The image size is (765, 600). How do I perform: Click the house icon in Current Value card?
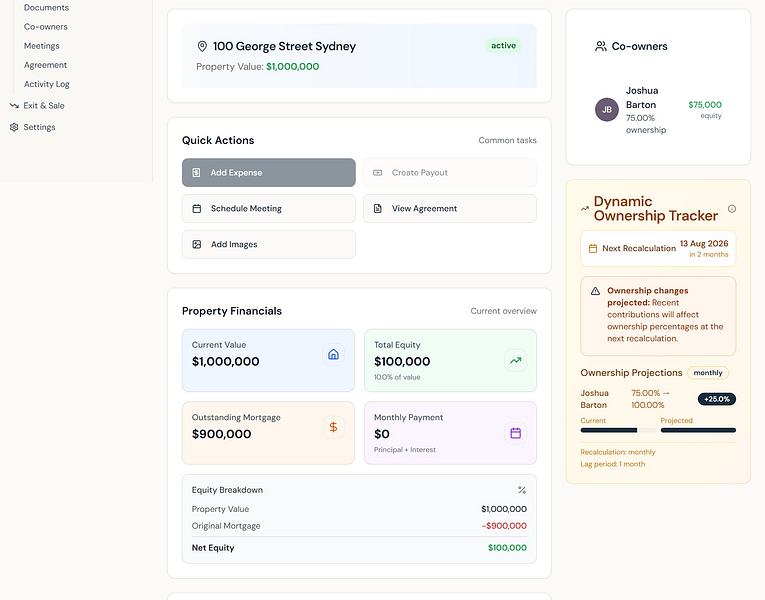tap(333, 354)
